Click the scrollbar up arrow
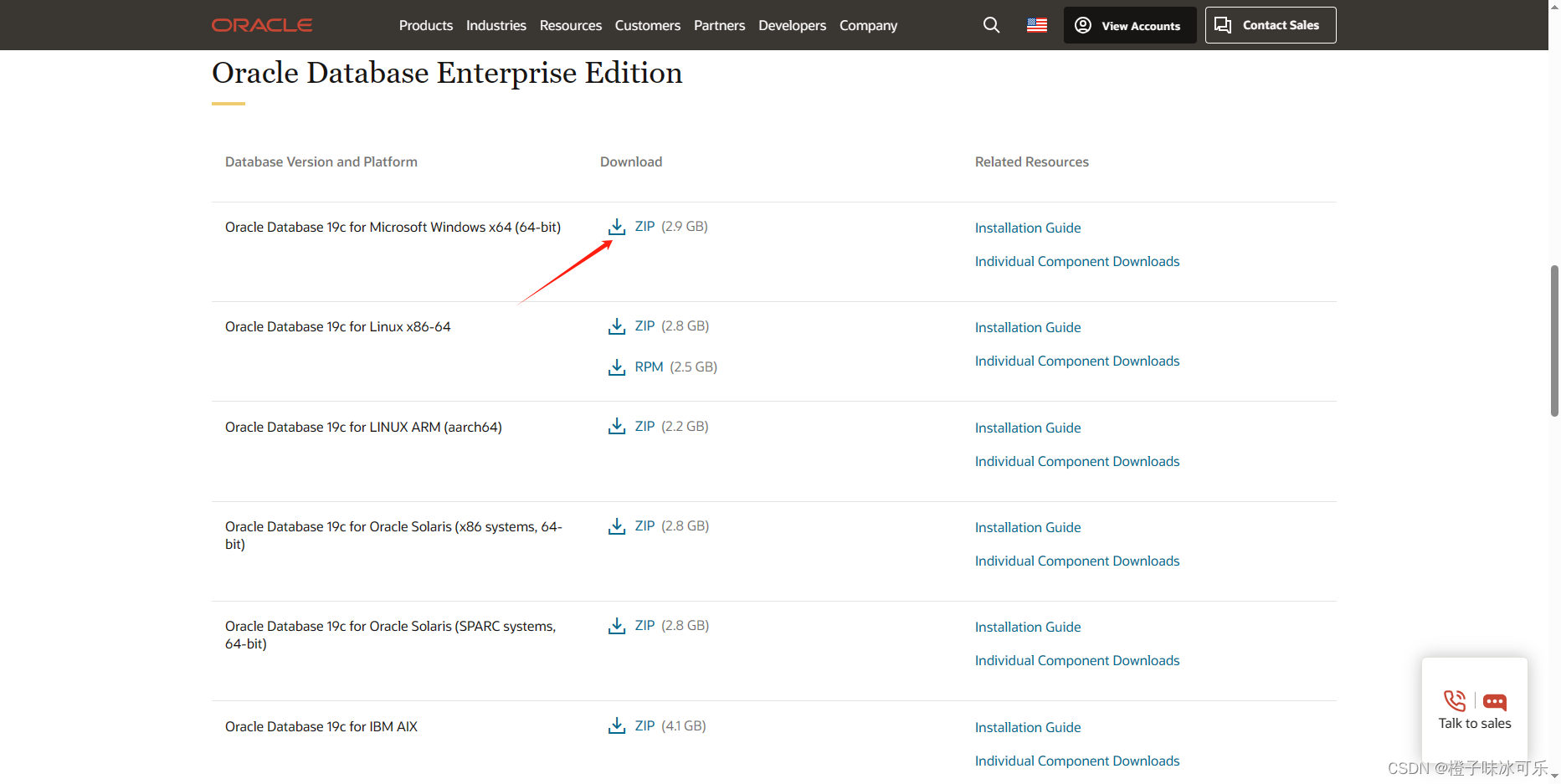The width and height of the screenshot is (1561, 784). [1554, 6]
